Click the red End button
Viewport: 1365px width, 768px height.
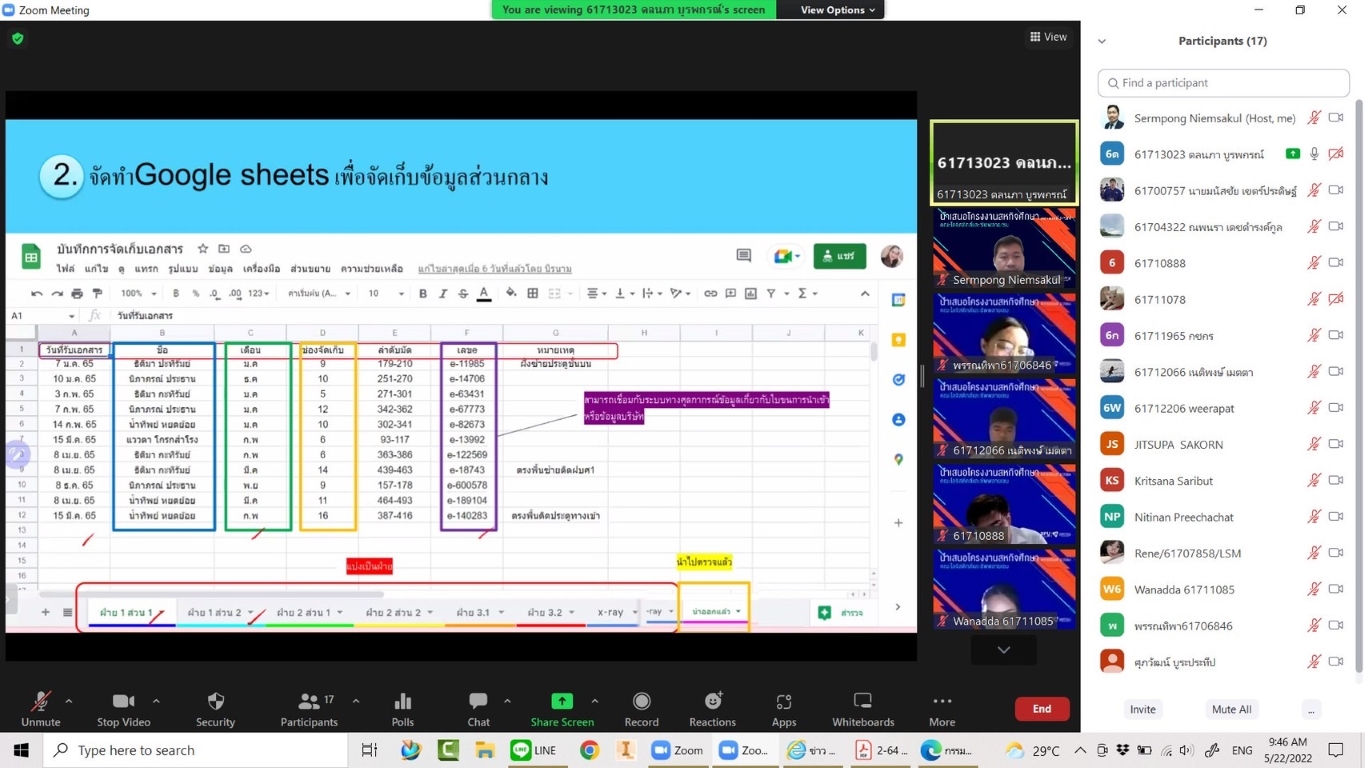[x=1042, y=709]
